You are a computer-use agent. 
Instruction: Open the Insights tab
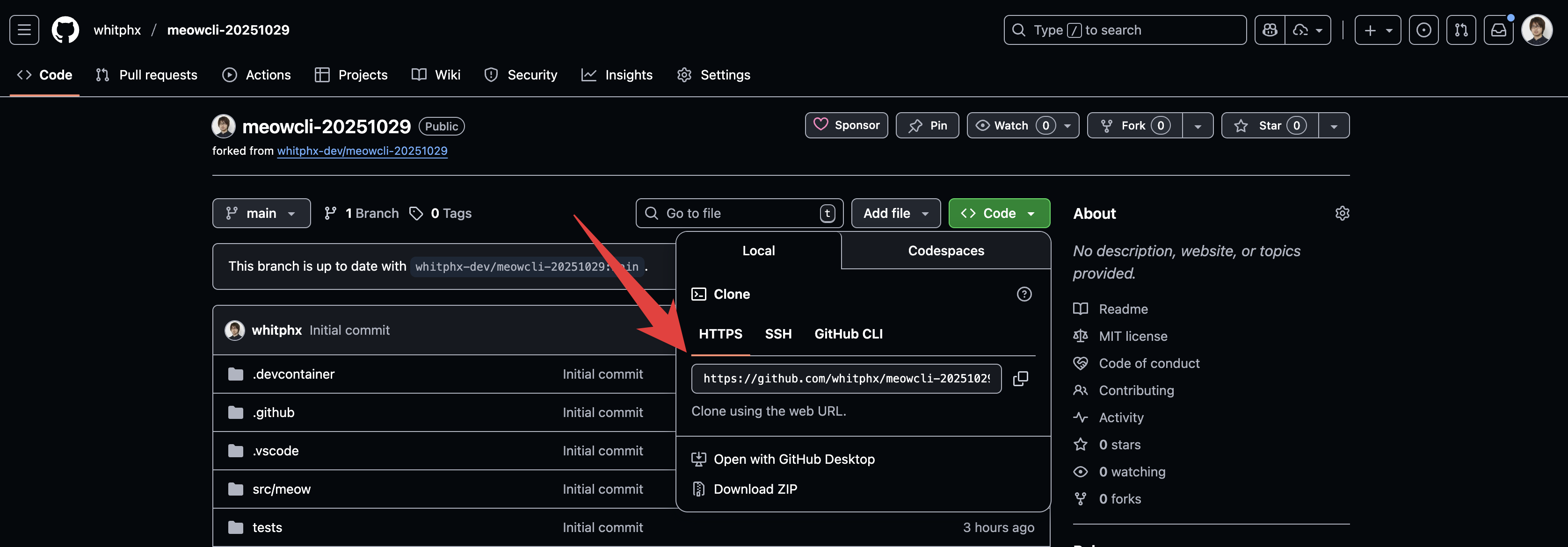[x=617, y=75]
